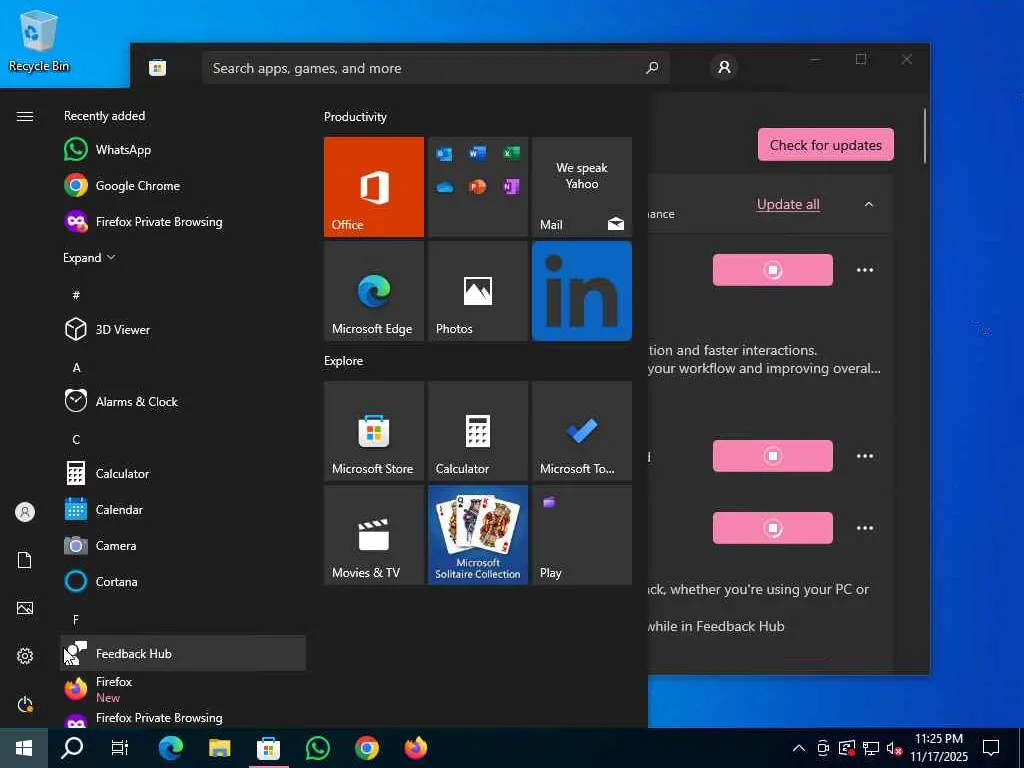Screen dimensions: 1024x768
Task: Open Pictures from the Start sidebar
Action: (25, 608)
